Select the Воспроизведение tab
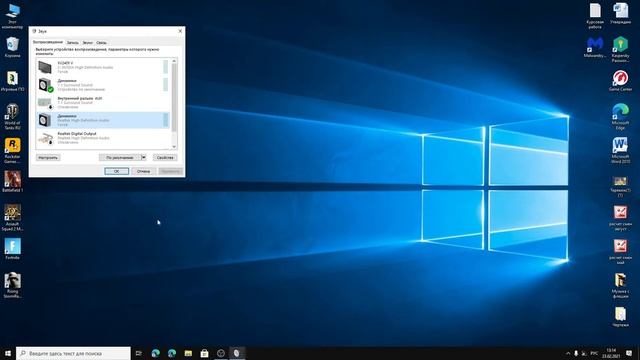 click(48, 42)
